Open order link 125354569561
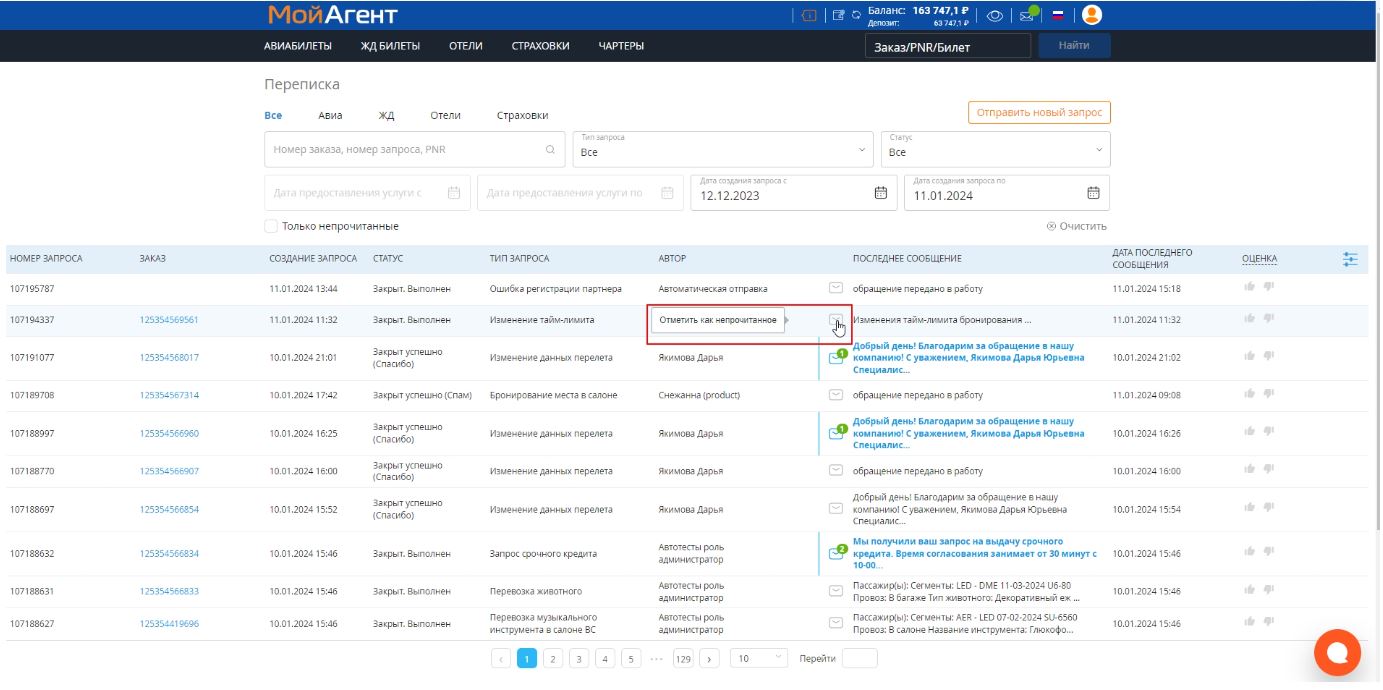Viewport: 1383px width, 690px height. tap(169, 320)
